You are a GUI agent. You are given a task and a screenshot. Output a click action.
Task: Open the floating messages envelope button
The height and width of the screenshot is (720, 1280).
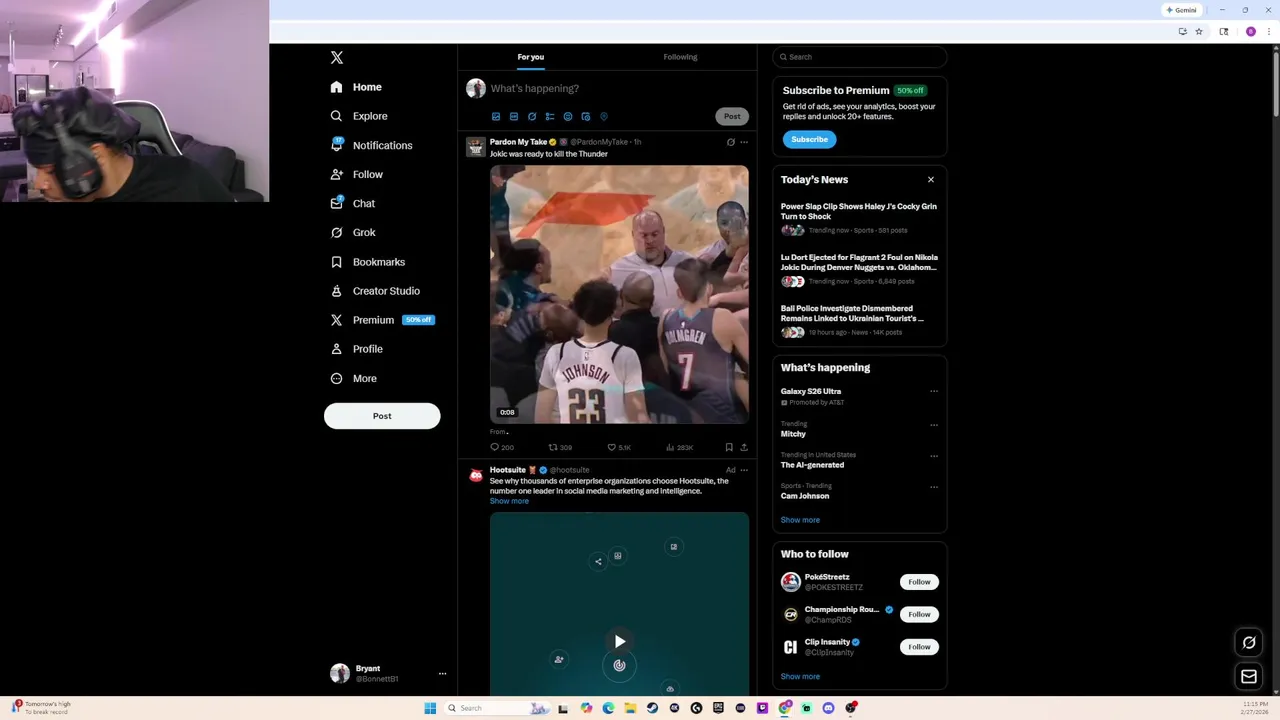click(1249, 677)
